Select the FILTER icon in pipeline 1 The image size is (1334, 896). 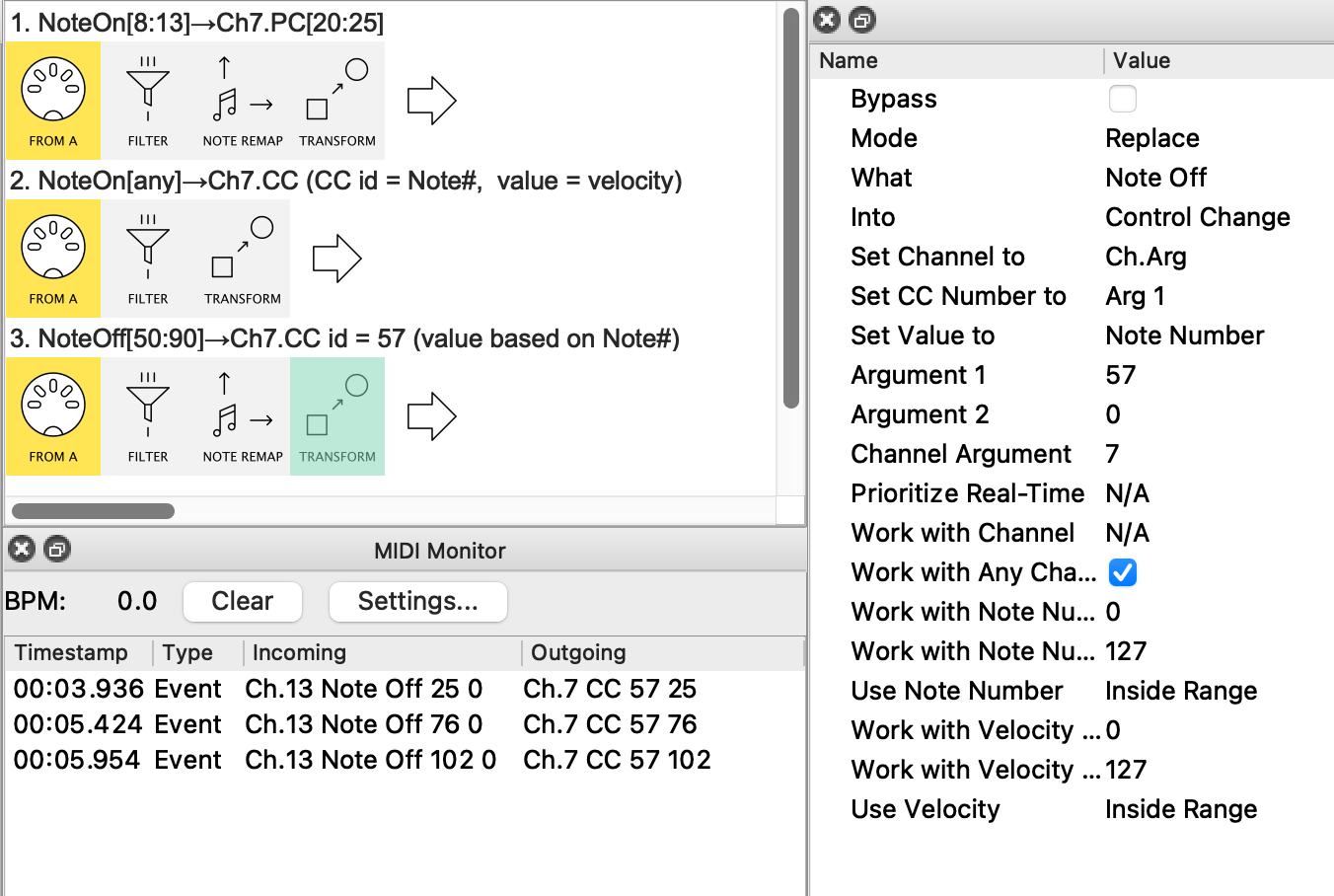pos(148,101)
